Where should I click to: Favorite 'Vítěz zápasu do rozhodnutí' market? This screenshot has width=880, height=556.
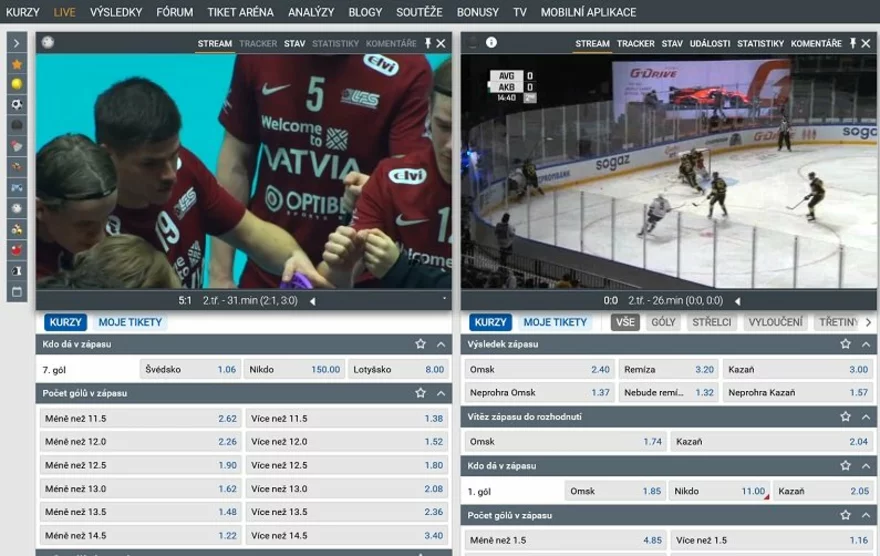click(x=845, y=417)
